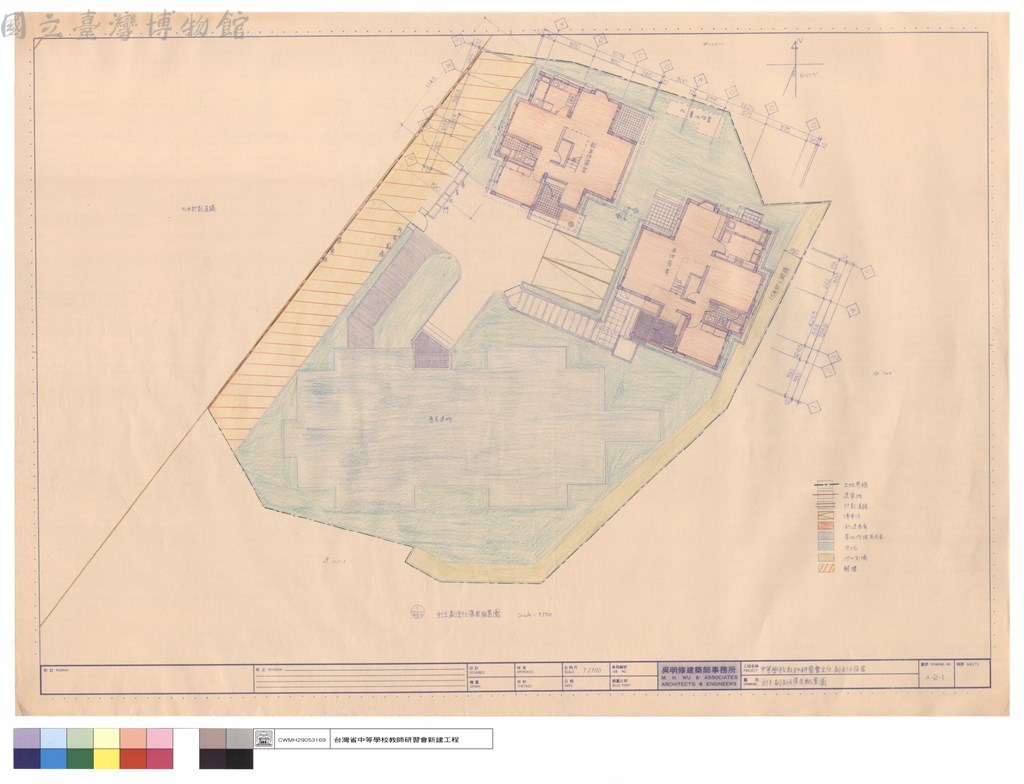Select the bright yellow color patch

pos(106,759)
